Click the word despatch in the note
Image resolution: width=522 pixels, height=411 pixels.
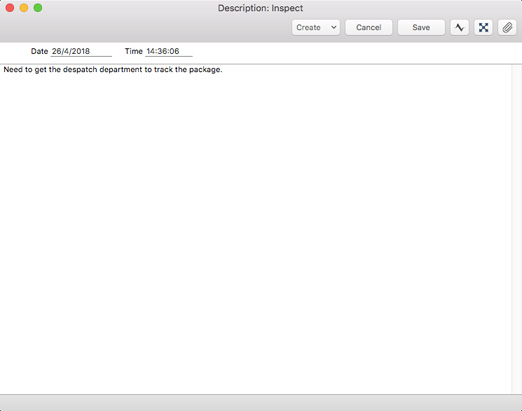[80, 70]
